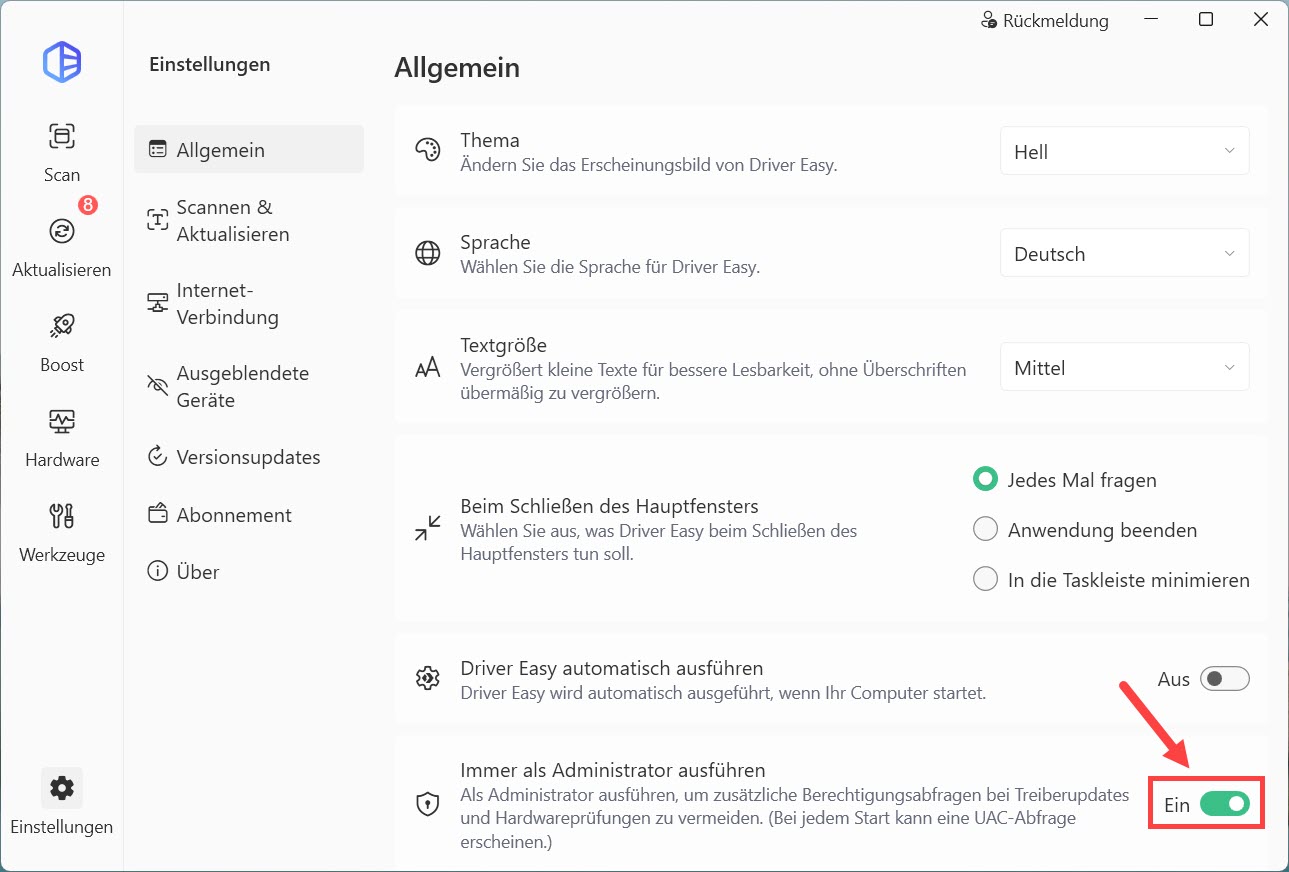Open Scannen & Aktualisieren settings

coord(249,221)
